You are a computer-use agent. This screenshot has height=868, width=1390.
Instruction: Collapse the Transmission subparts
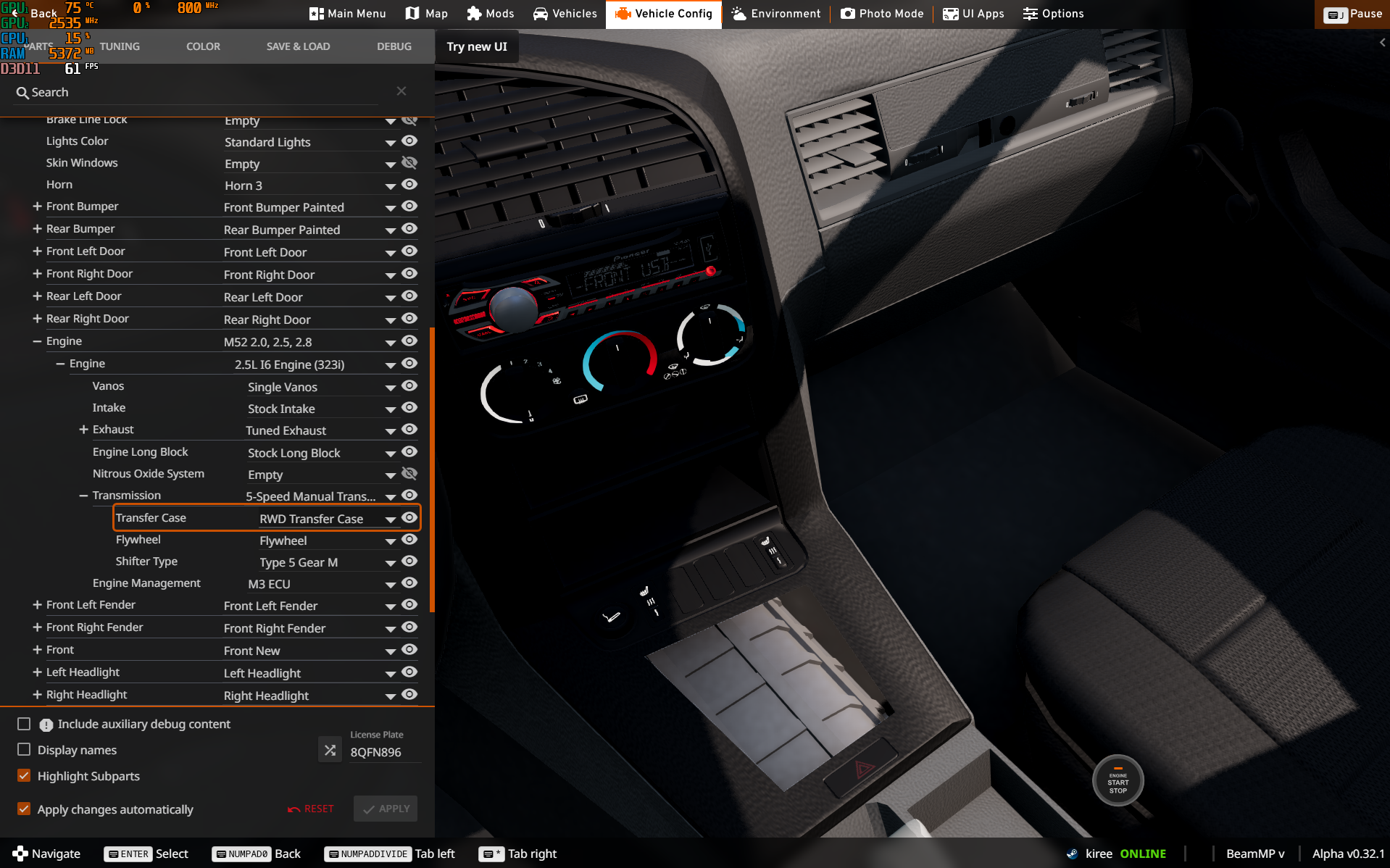(83, 496)
